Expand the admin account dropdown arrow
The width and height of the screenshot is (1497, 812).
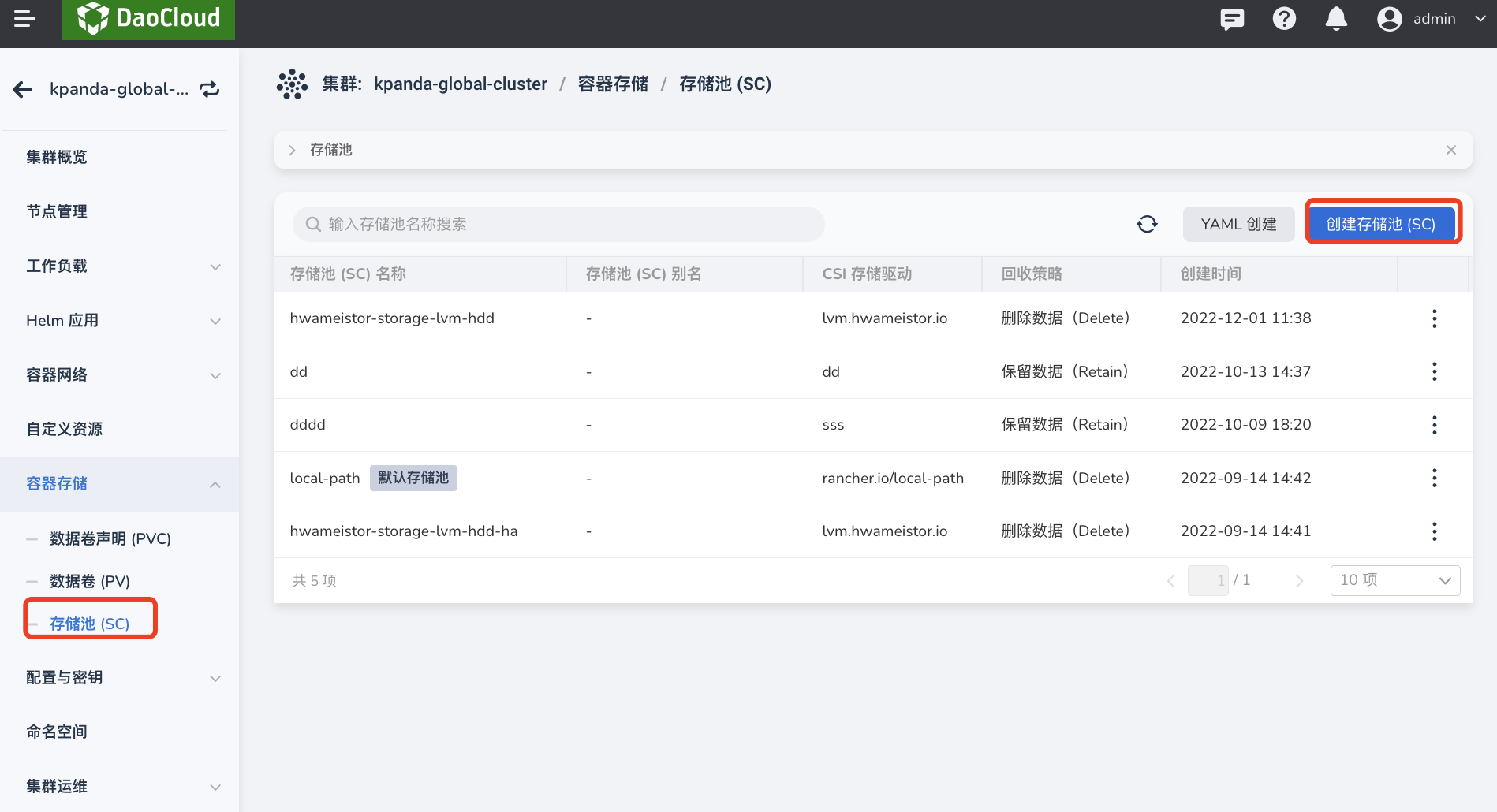tap(1480, 18)
